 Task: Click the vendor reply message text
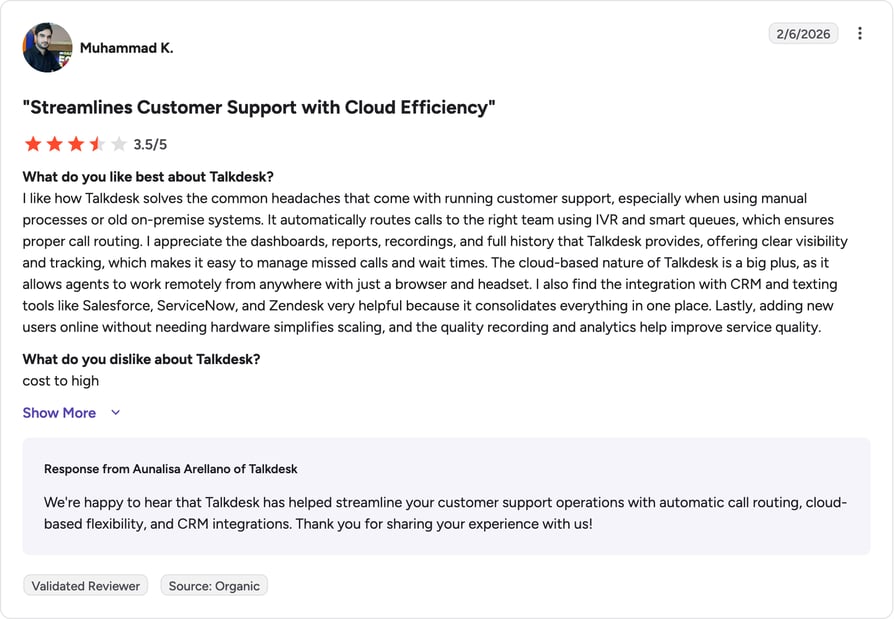(445, 513)
